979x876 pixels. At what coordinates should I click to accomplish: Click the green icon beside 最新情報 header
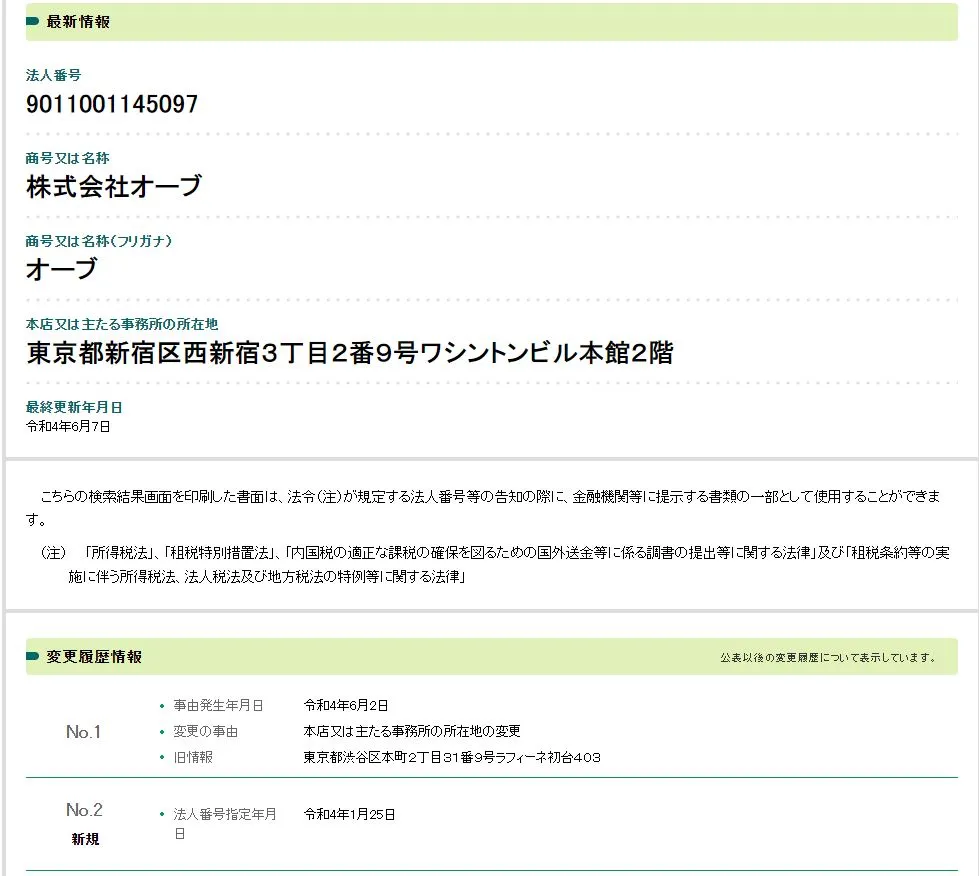coord(33,22)
